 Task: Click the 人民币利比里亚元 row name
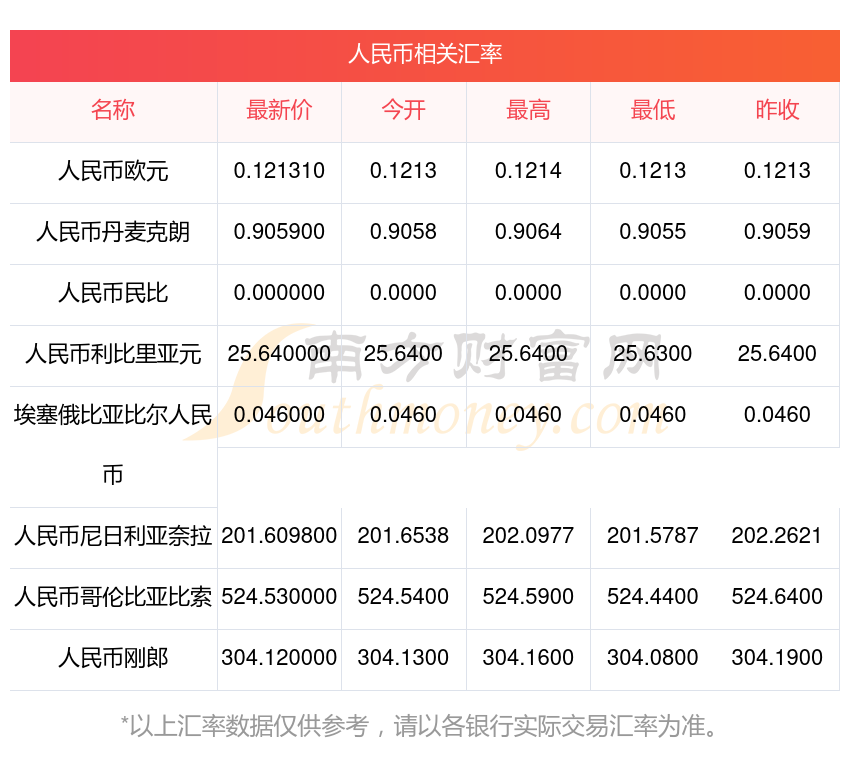click(x=113, y=354)
